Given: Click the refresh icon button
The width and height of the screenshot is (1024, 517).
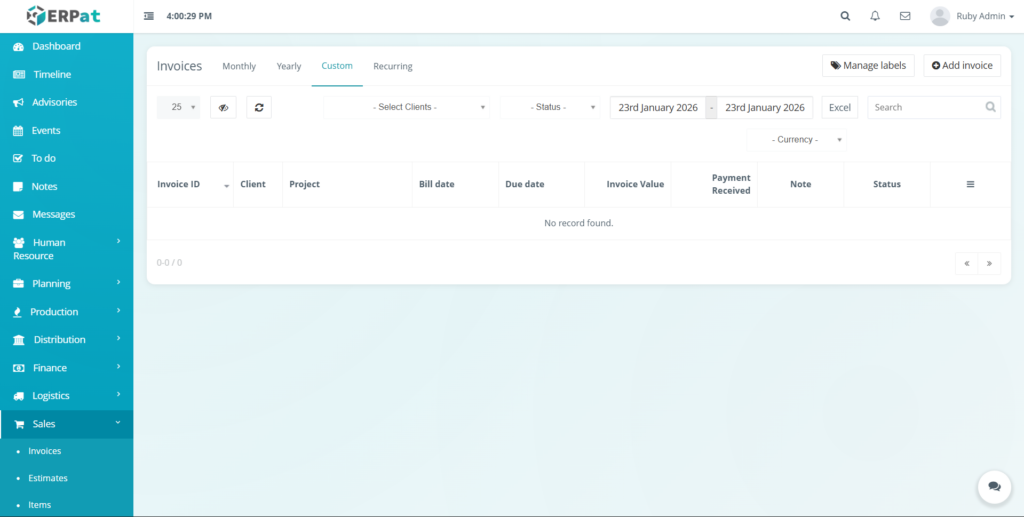Looking at the screenshot, I should pos(259,107).
